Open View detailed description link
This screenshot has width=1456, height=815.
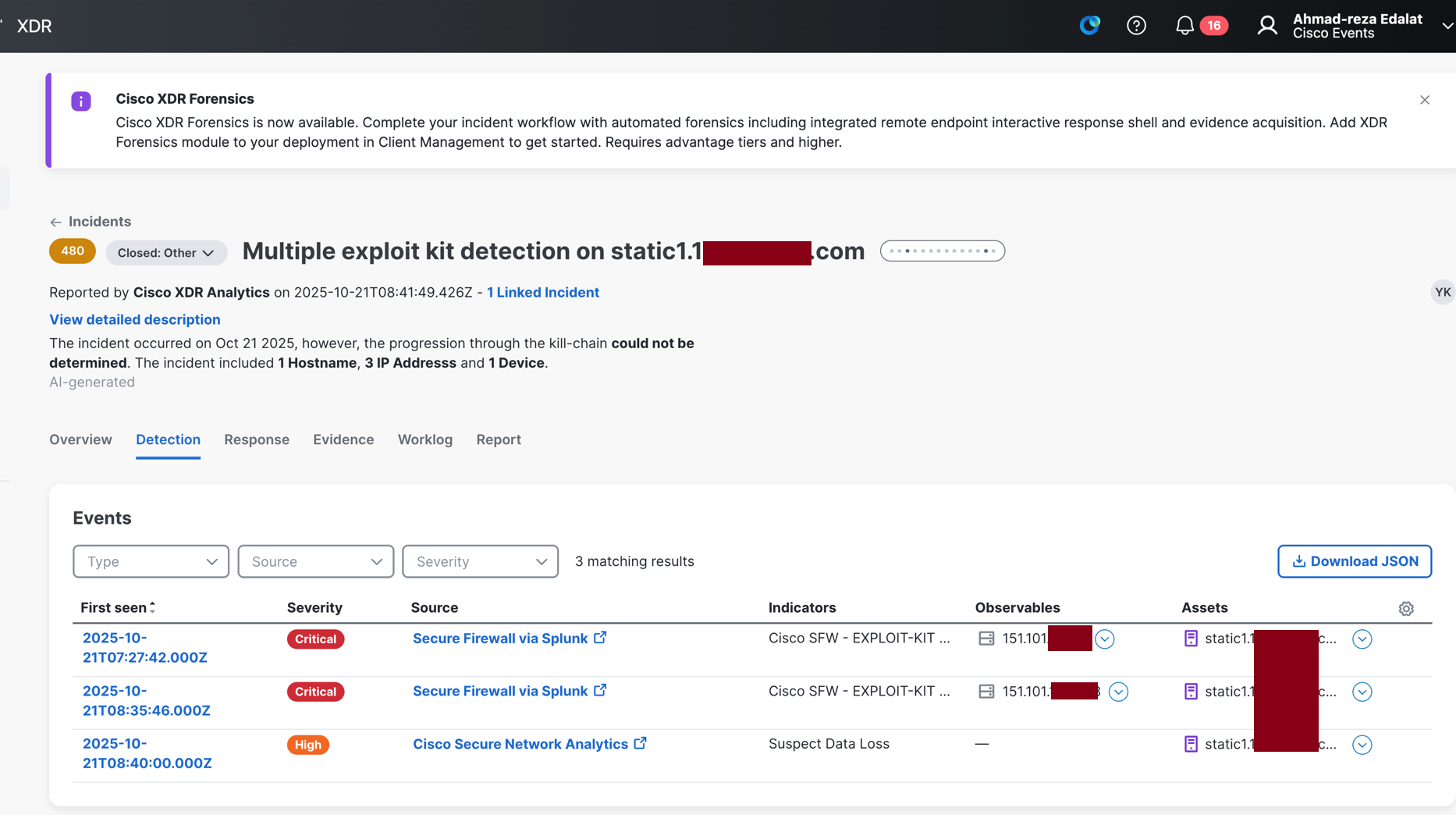[134, 319]
